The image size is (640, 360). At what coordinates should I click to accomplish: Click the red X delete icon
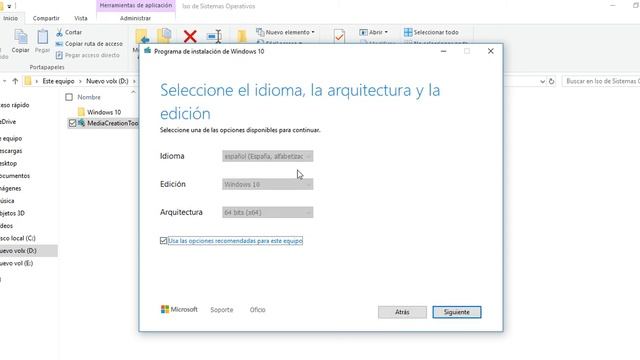click(190, 36)
